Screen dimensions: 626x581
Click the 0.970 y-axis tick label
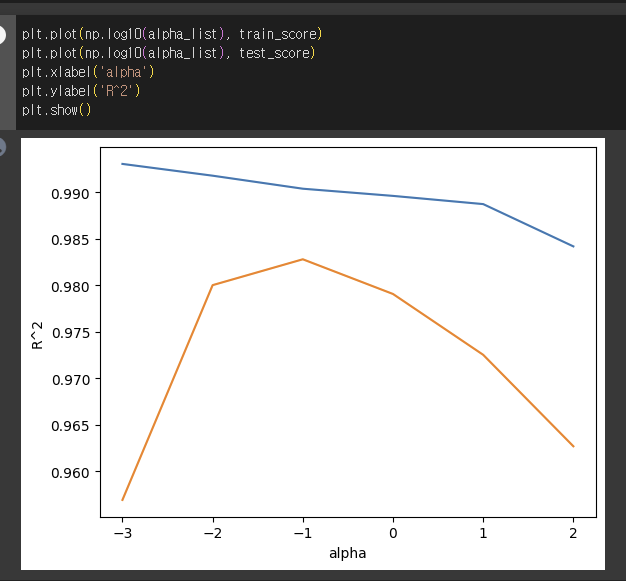coord(70,380)
